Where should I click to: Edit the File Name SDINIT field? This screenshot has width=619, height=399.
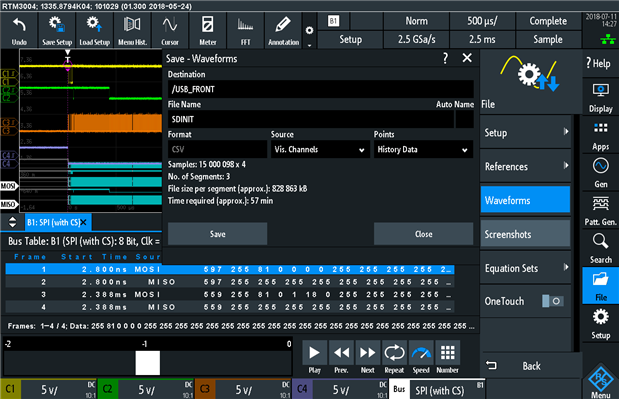pyautogui.click(x=311, y=119)
